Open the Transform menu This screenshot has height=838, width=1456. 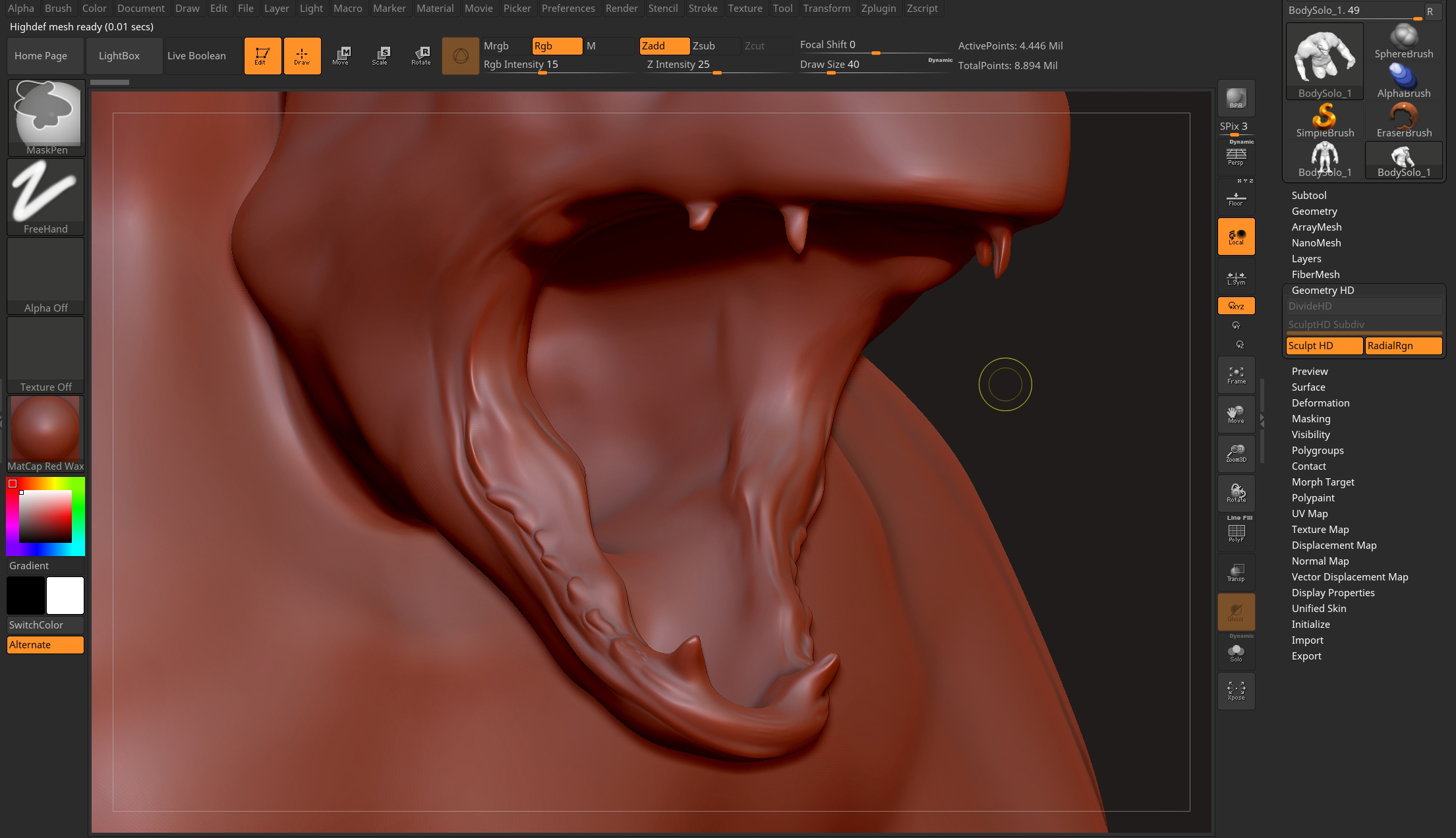click(x=827, y=9)
